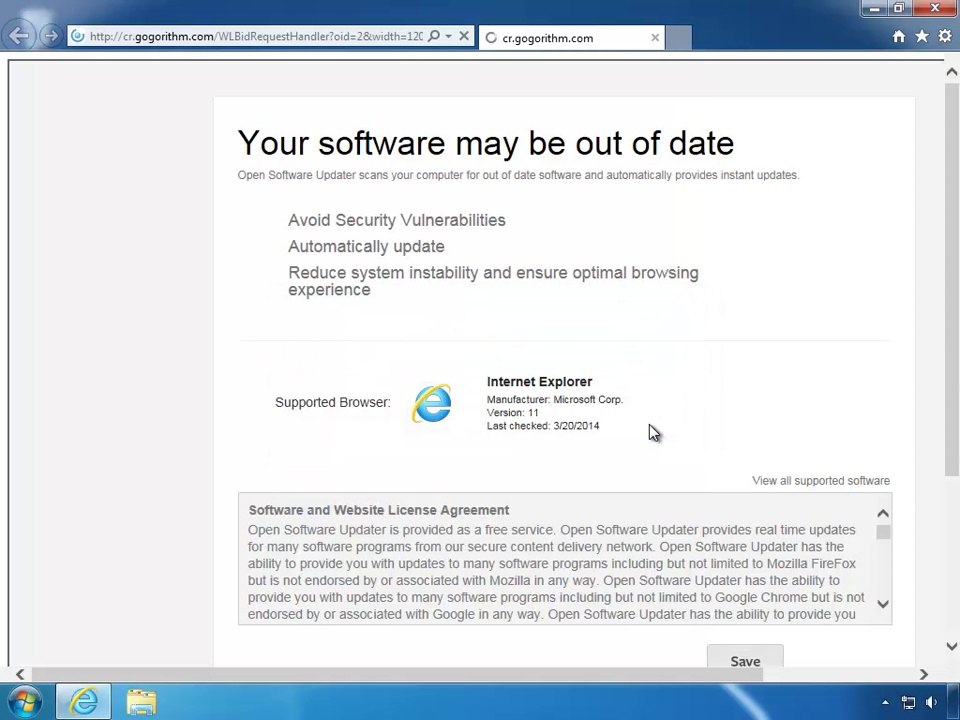Go forward with the Forward arrow
Viewport: 960px width, 720px height.
(50, 36)
